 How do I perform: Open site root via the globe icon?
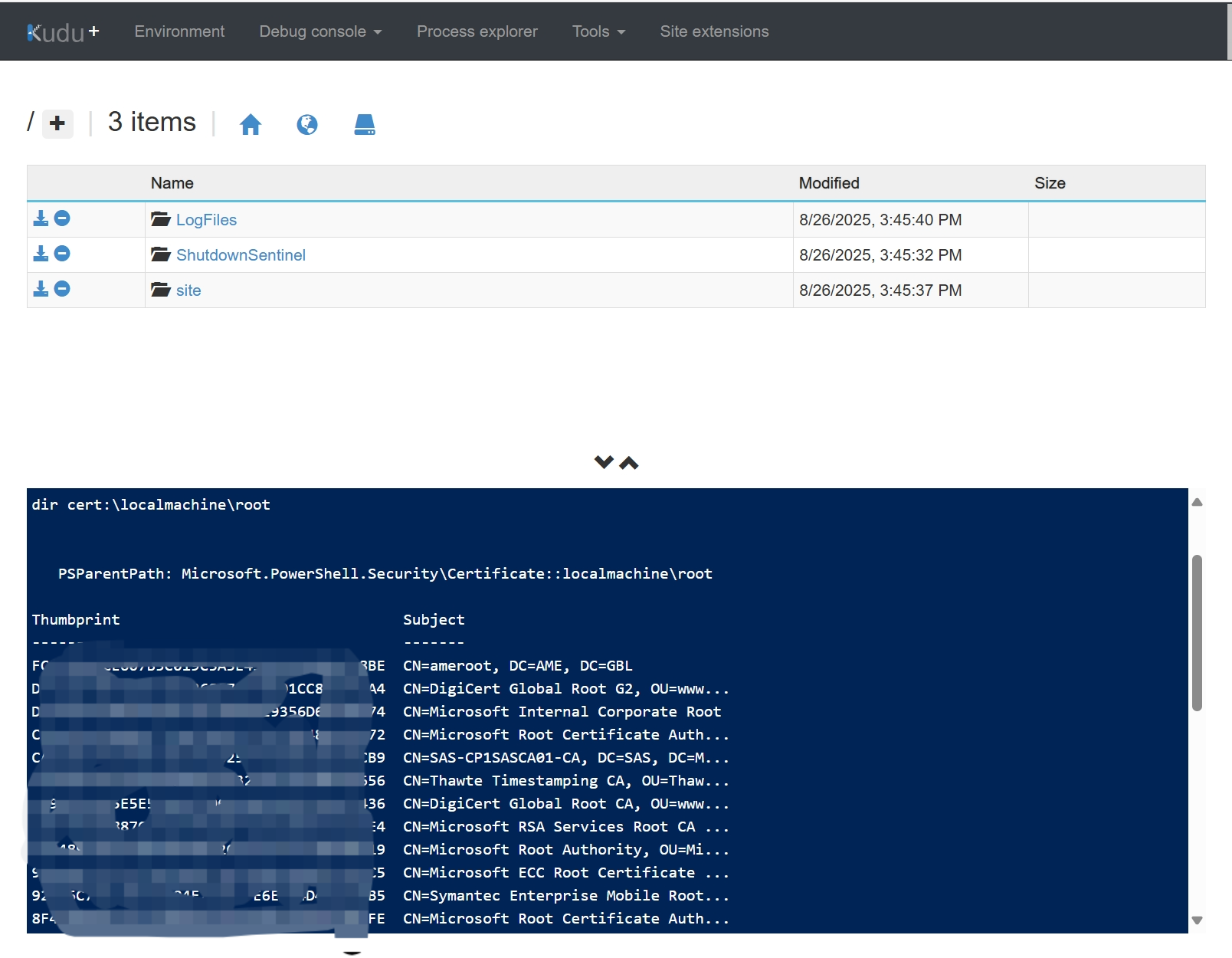[307, 123]
